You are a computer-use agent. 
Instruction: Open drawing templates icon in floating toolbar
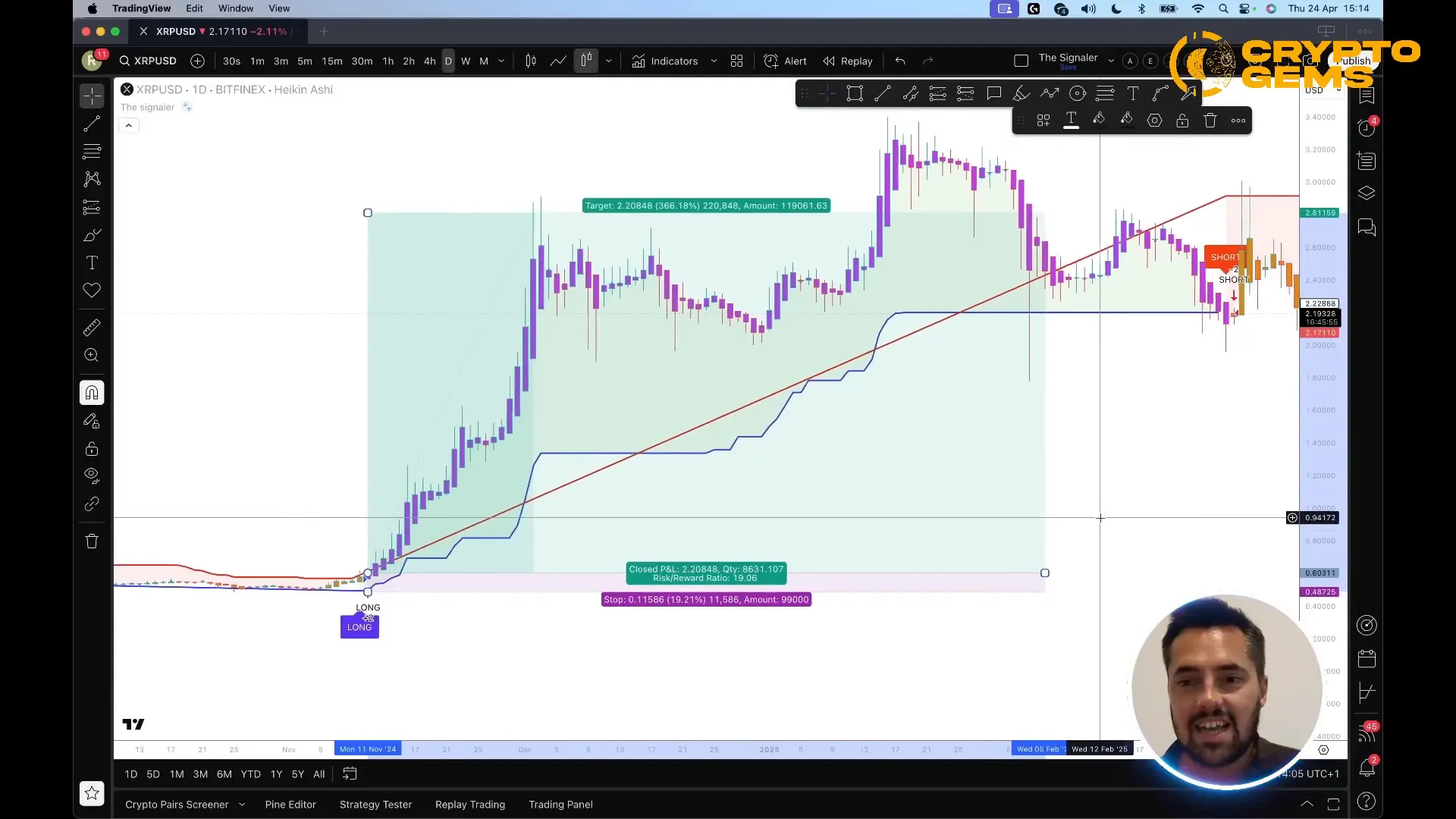click(1043, 121)
